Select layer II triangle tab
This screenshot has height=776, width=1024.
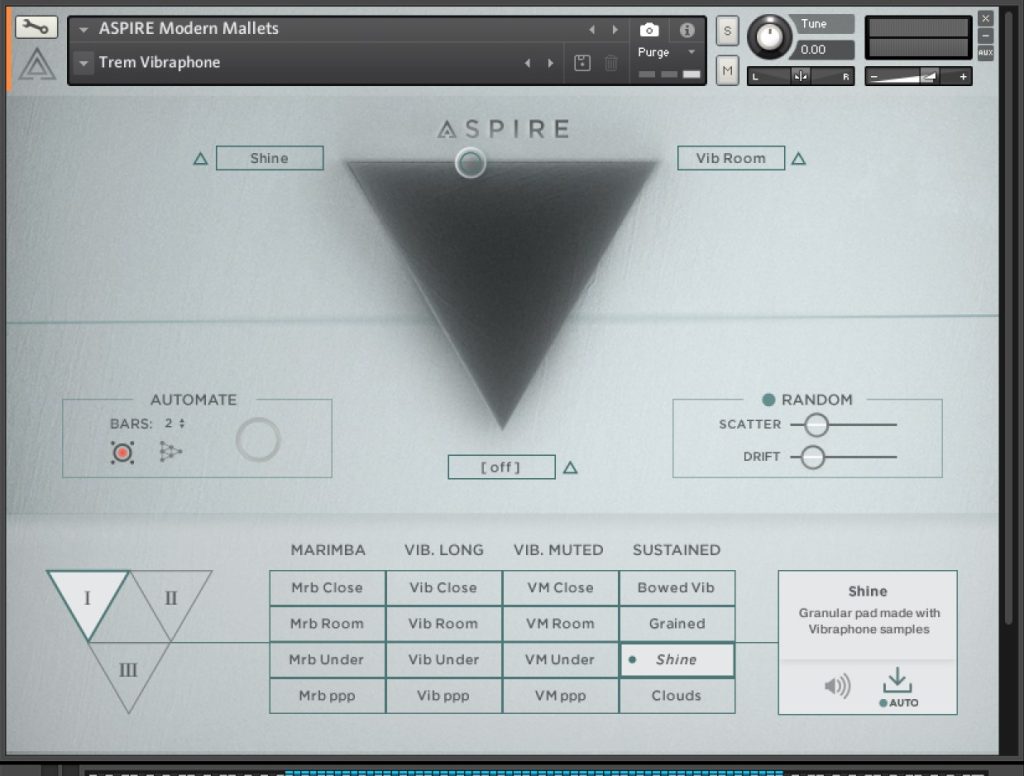tap(171, 599)
